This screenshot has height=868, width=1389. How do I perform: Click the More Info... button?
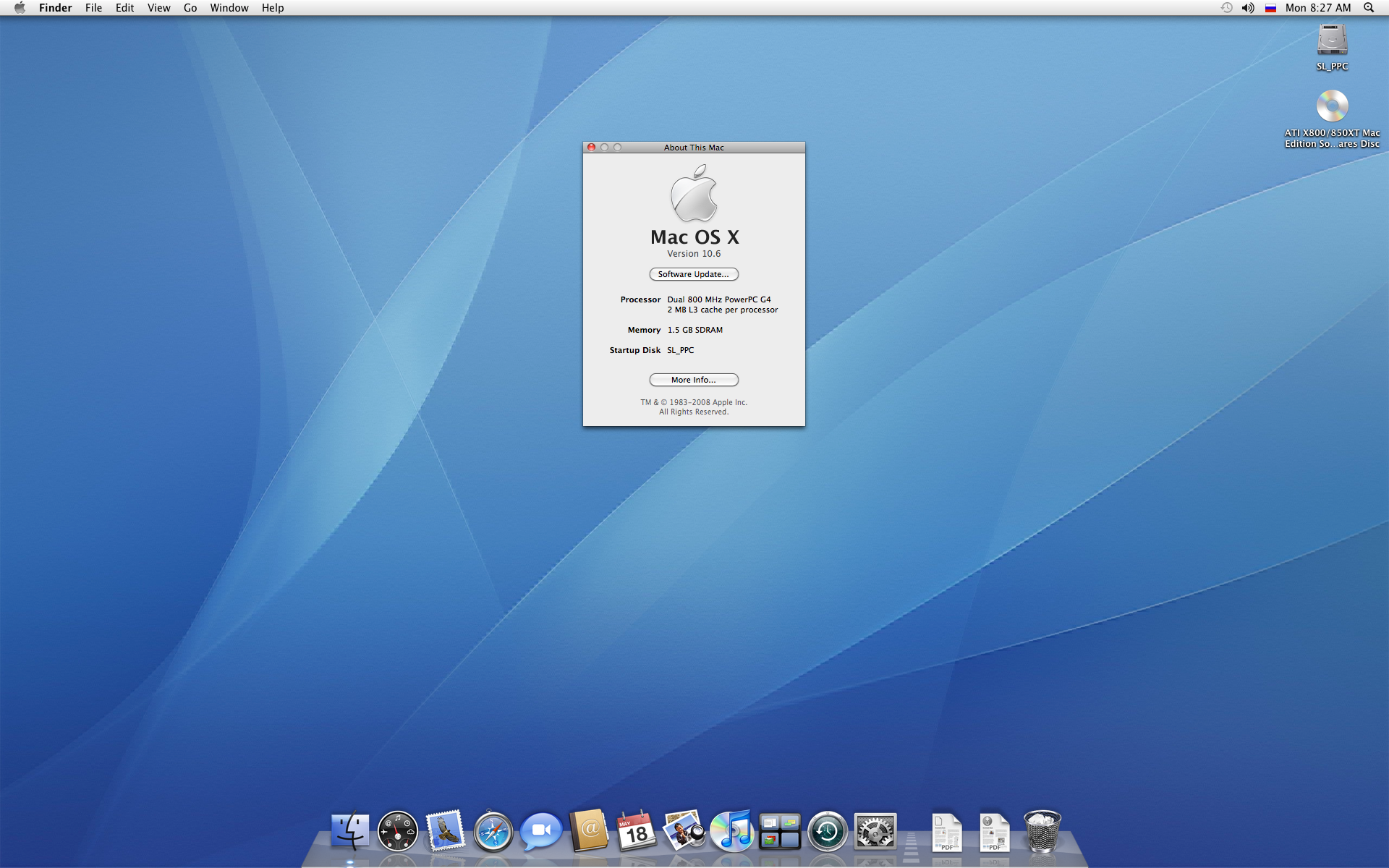point(694,380)
